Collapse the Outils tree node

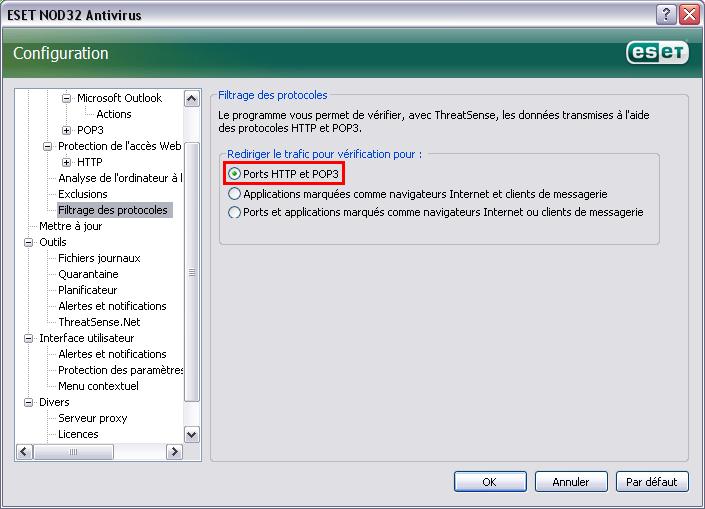[x=29, y=242]
